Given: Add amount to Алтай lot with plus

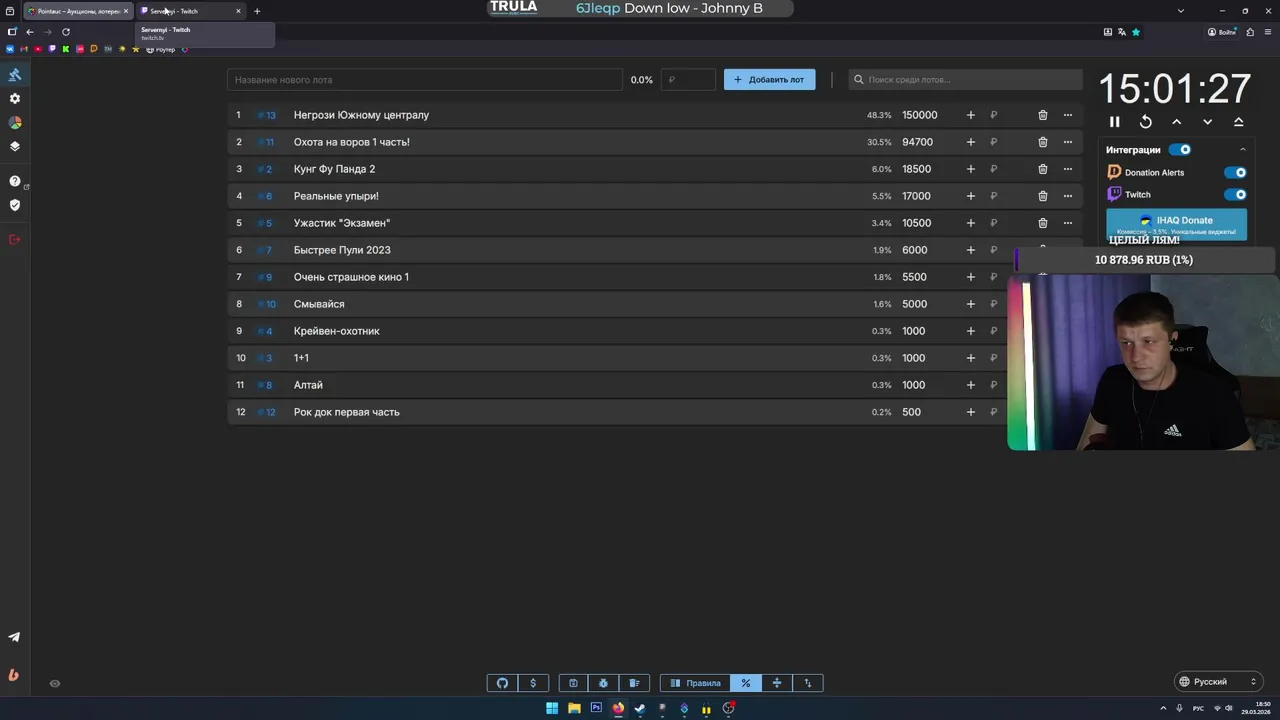Looking at the screenshot, I should click(970, 385).
